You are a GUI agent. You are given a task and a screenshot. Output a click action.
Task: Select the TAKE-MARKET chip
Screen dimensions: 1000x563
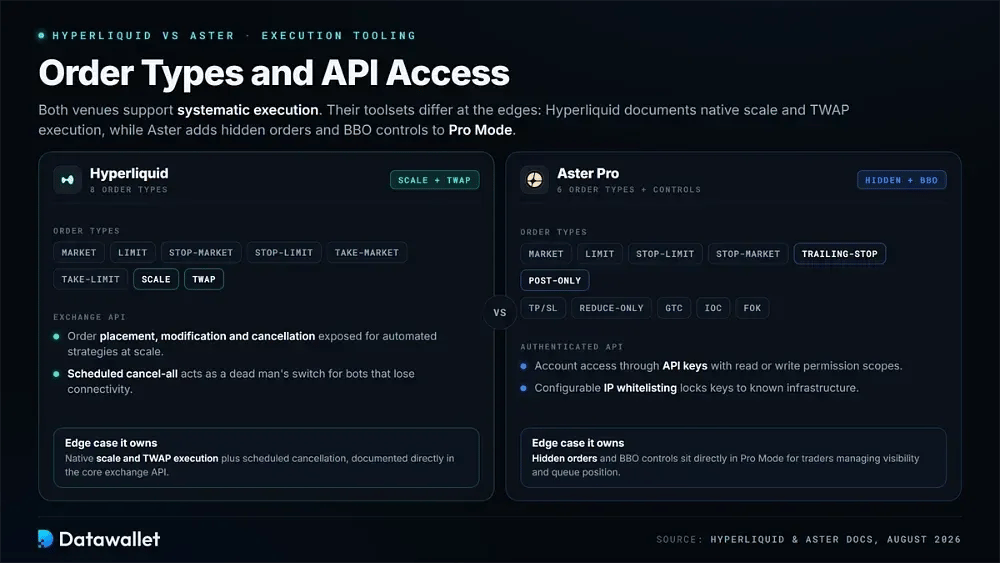[367, 252]
